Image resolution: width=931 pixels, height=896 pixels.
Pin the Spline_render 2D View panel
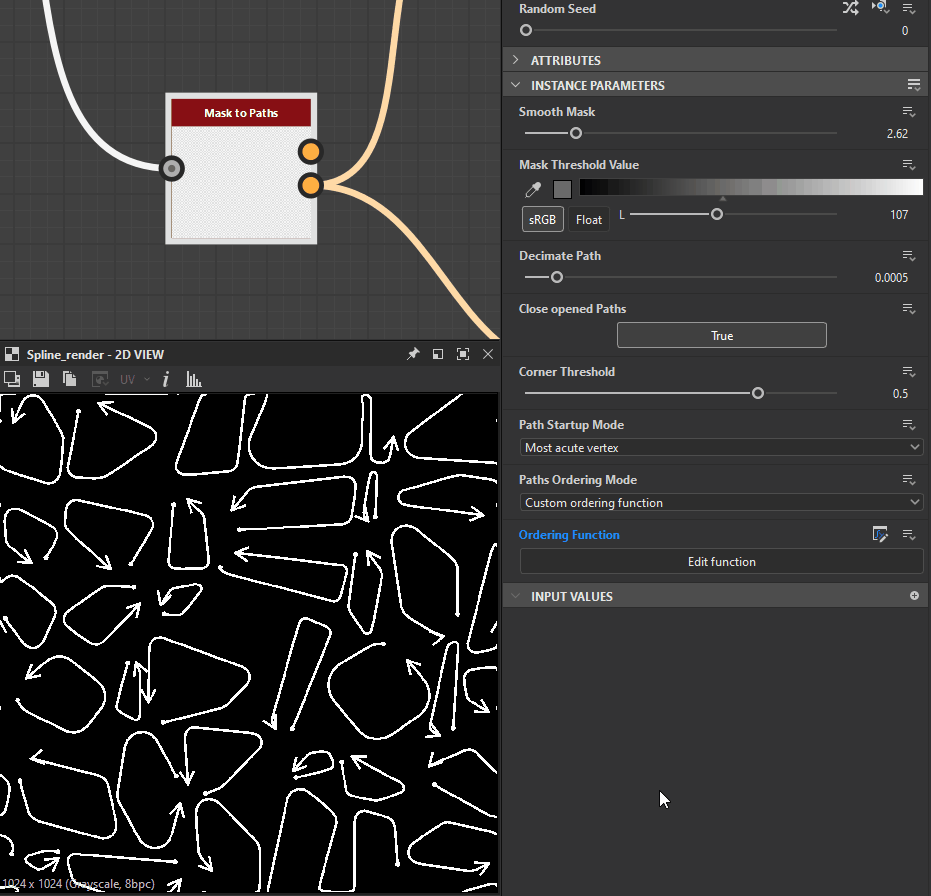point(413,354)
